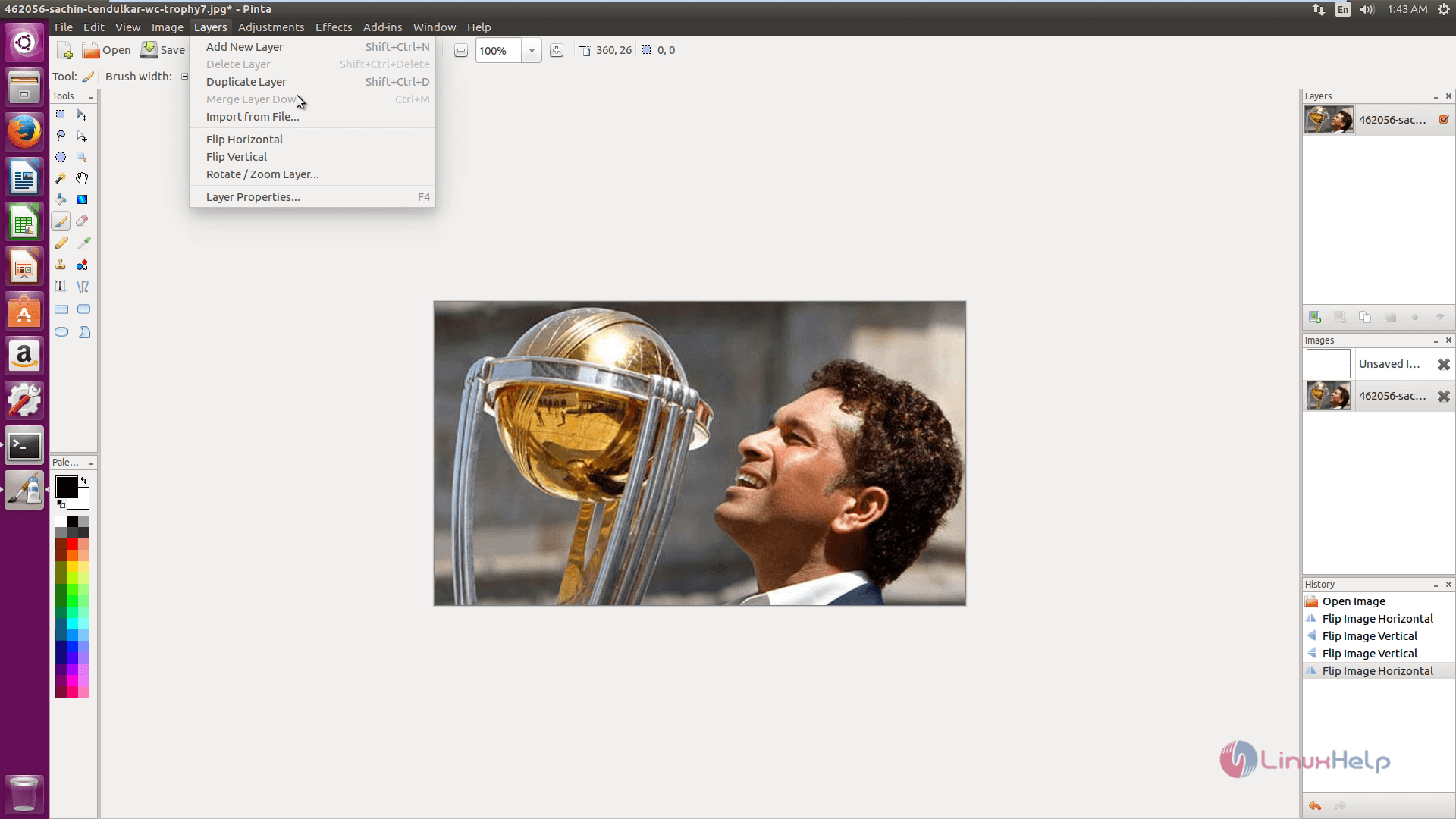Click the Open toolbar button

[x=107, y=51]
